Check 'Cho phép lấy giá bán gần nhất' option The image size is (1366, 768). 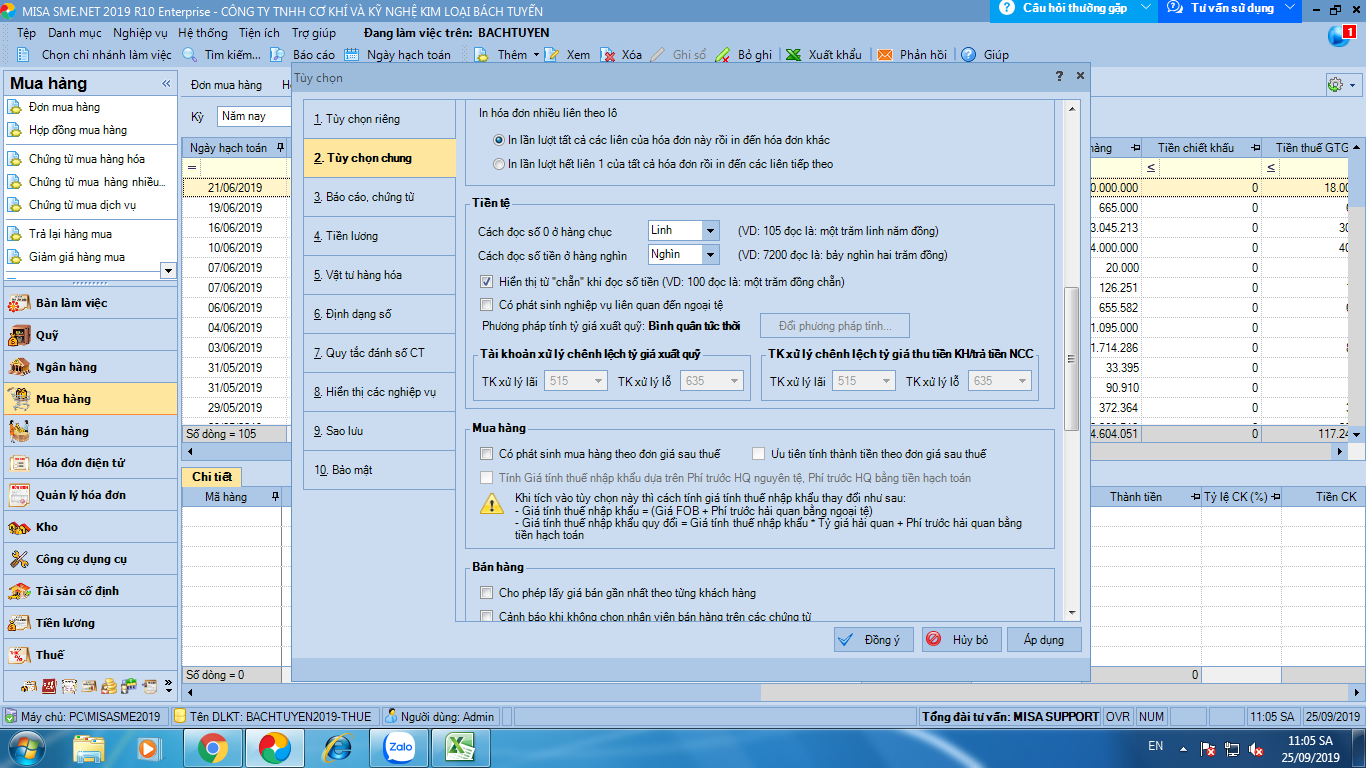coord(487,593)
